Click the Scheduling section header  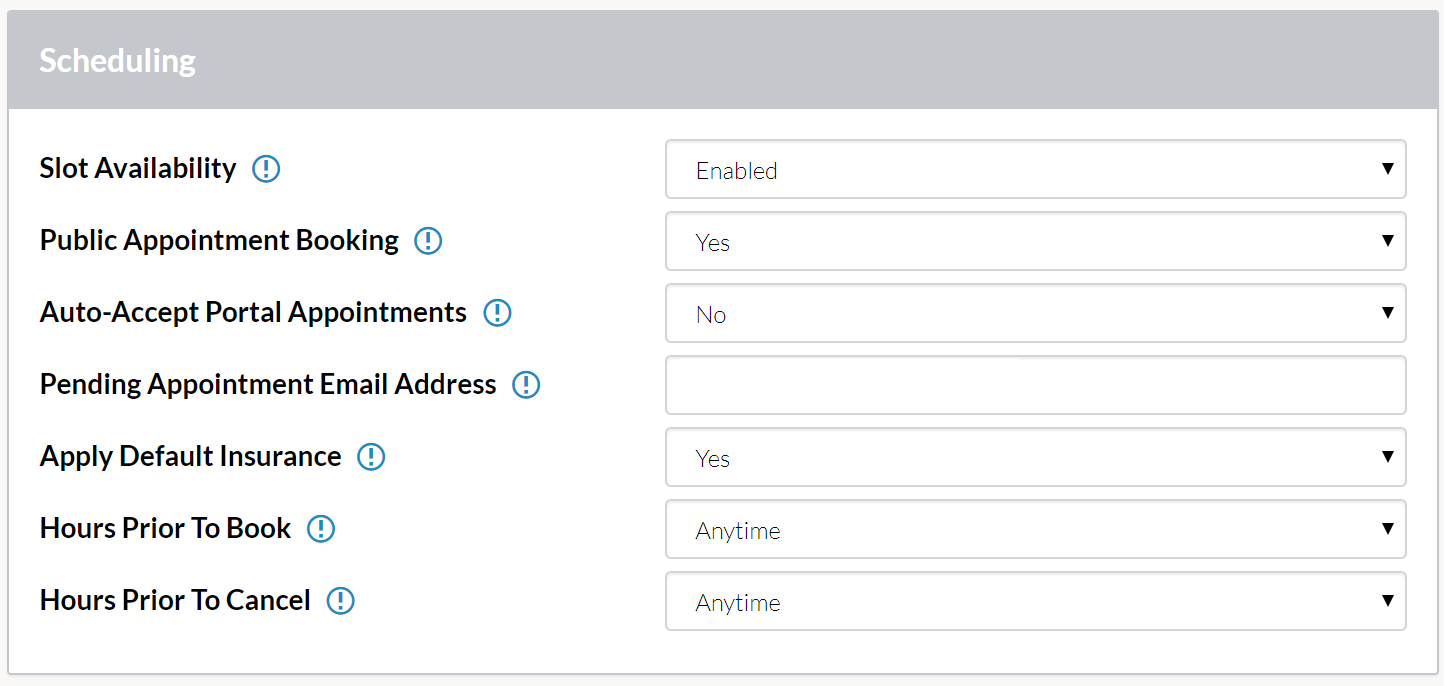click(723, 60)
